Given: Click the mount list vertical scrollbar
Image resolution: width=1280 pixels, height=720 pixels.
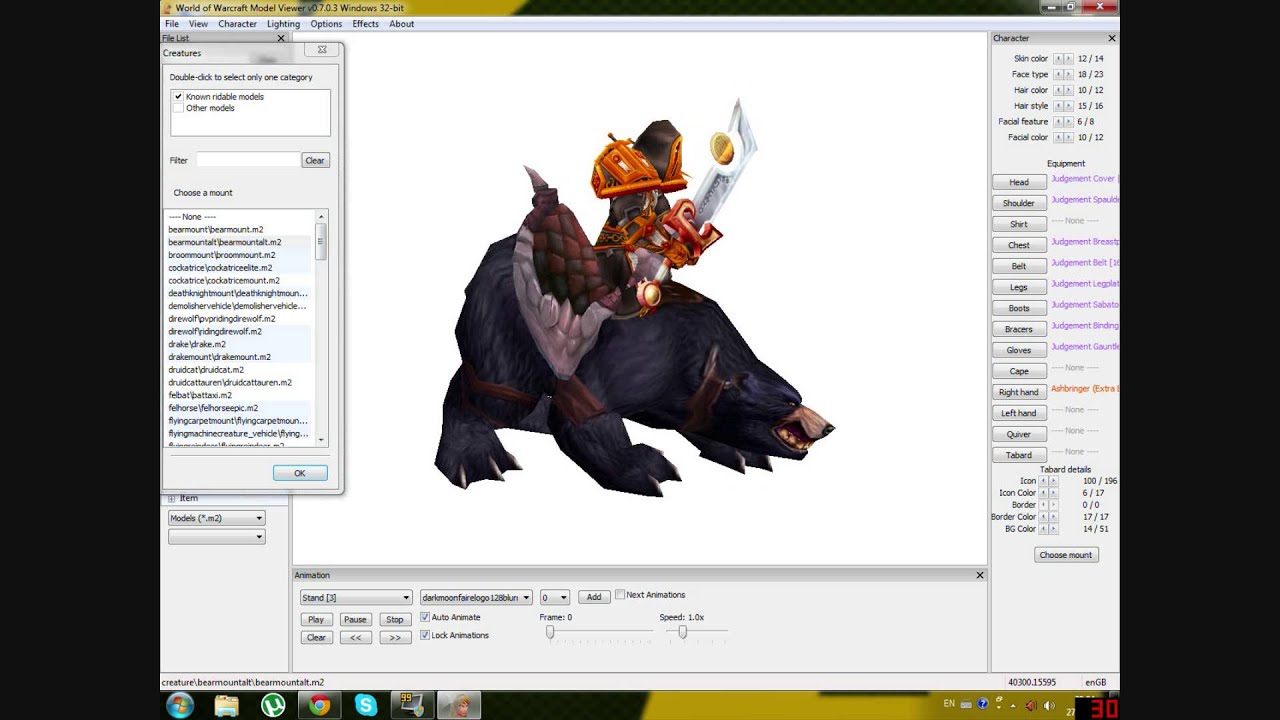Looking at the screenshot, I should pyautogui.click(x=321, y=328).
